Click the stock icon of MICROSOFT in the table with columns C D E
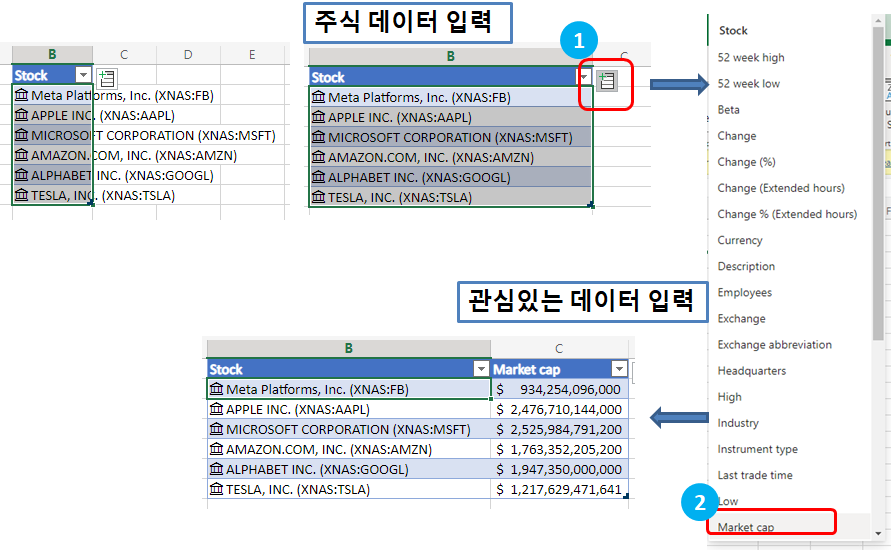 [22, 135]
